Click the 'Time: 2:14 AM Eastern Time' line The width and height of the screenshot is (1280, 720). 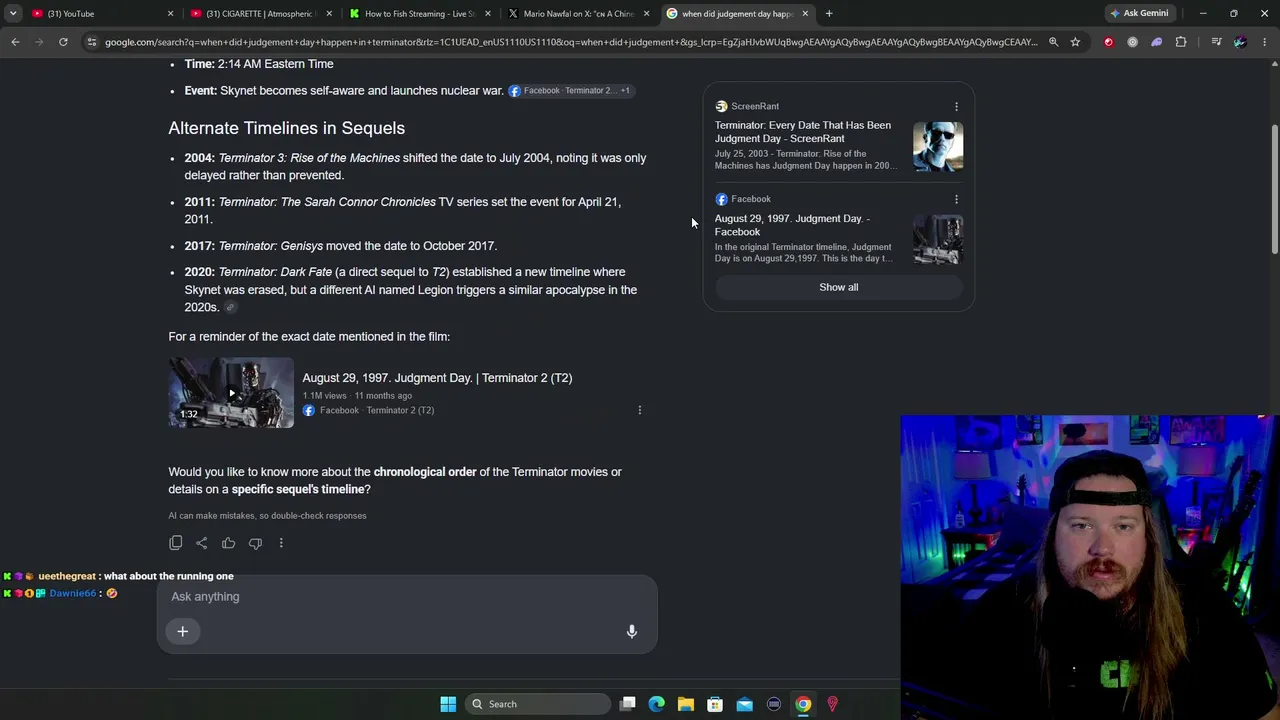pyautogui.click(x=259, y=64)
